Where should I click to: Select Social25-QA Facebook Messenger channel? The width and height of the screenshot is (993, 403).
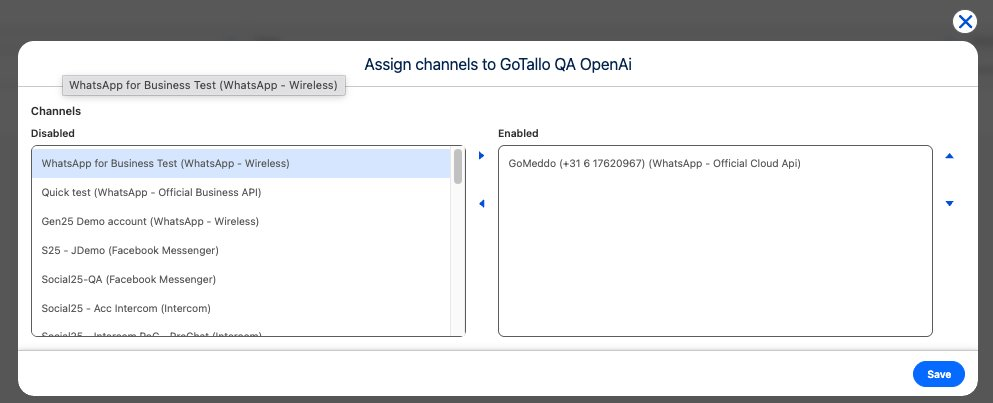click(x=241, y=279)
